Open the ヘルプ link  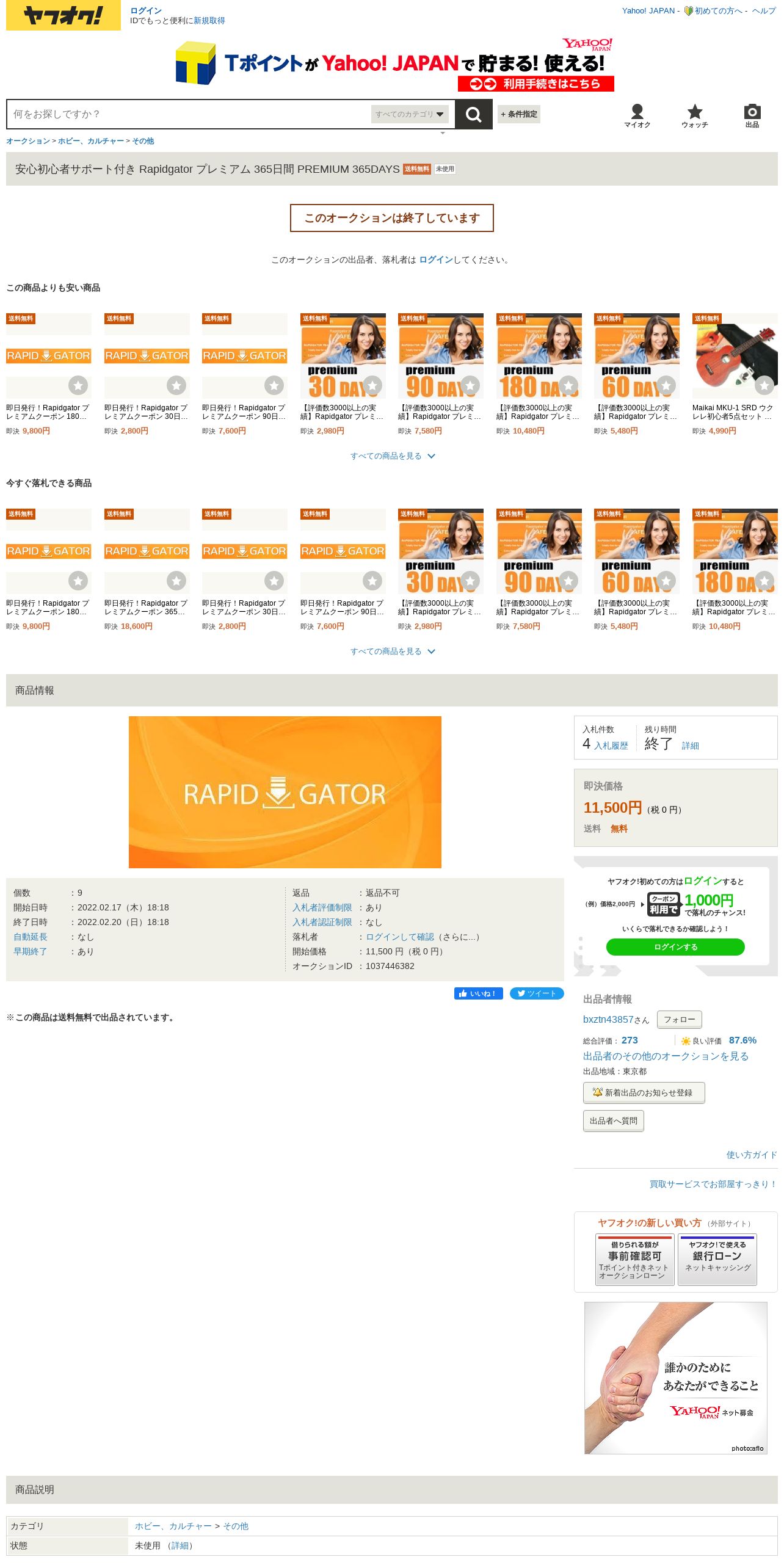click(x=764, y=11)
